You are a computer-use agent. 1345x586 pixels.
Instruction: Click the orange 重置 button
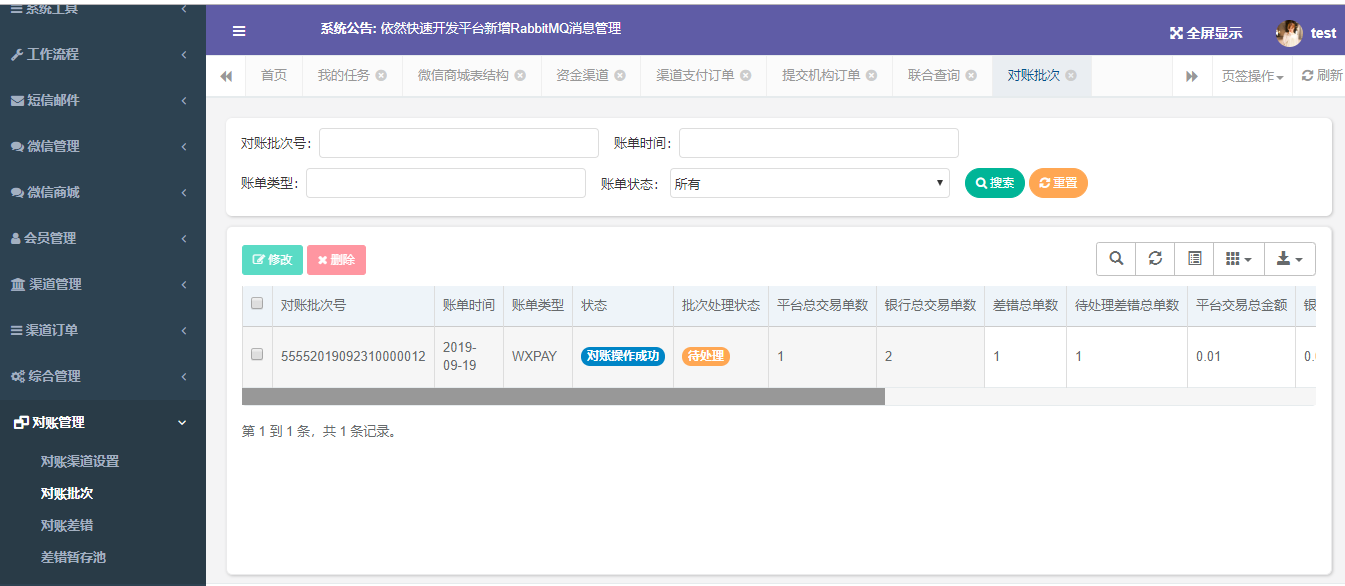[x=1058, y=183]
